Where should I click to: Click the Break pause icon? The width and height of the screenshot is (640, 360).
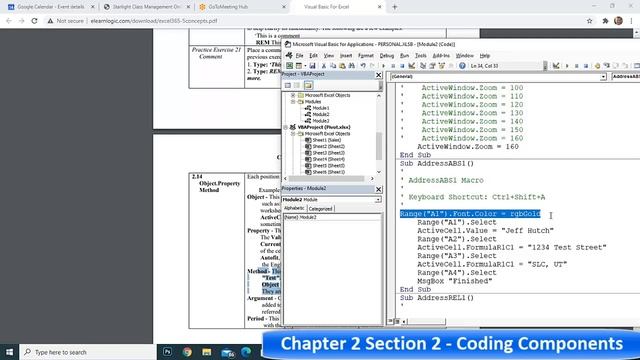coord(393,66)
